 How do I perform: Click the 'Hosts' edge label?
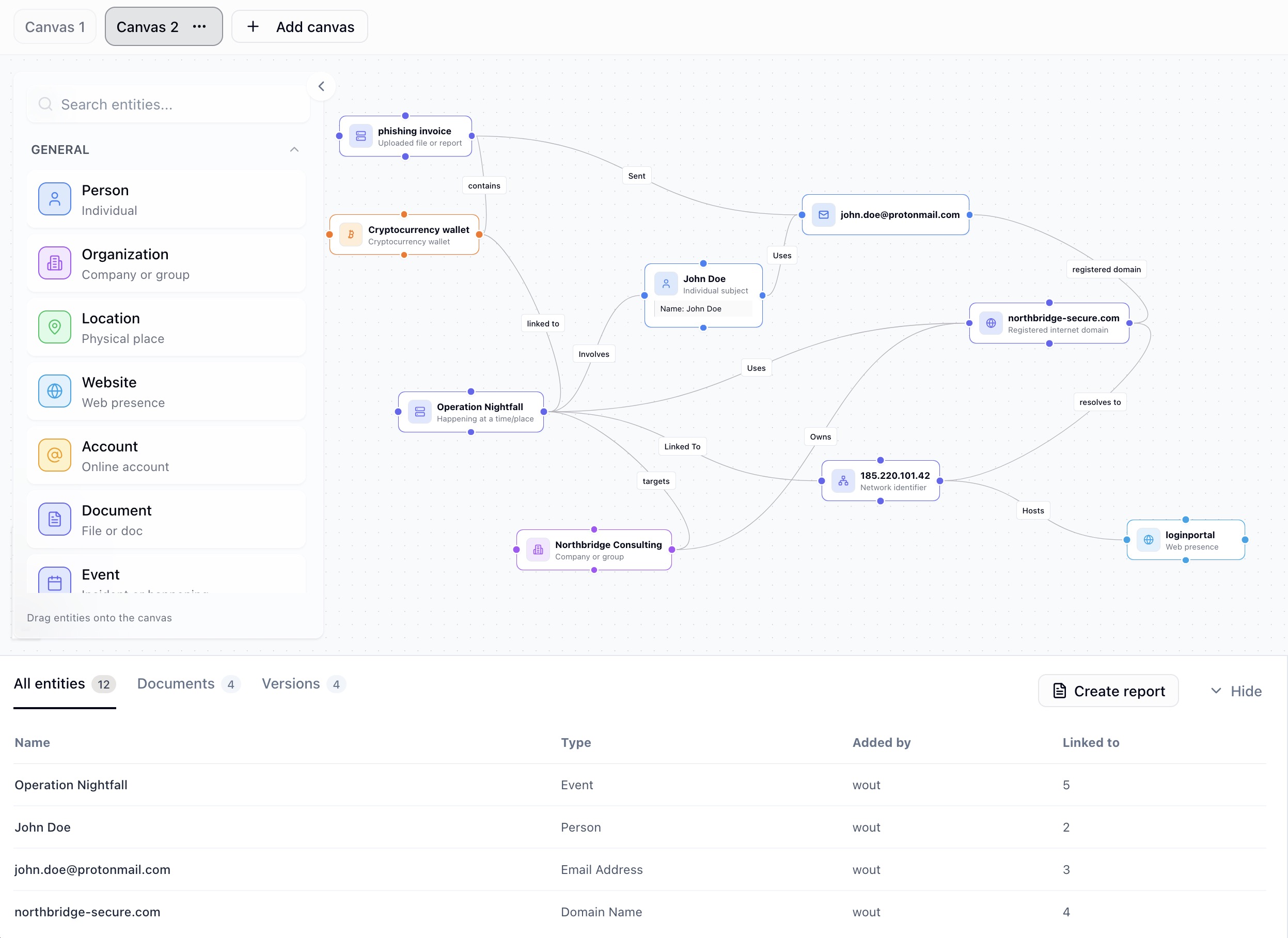click(x=1032, y=511)
